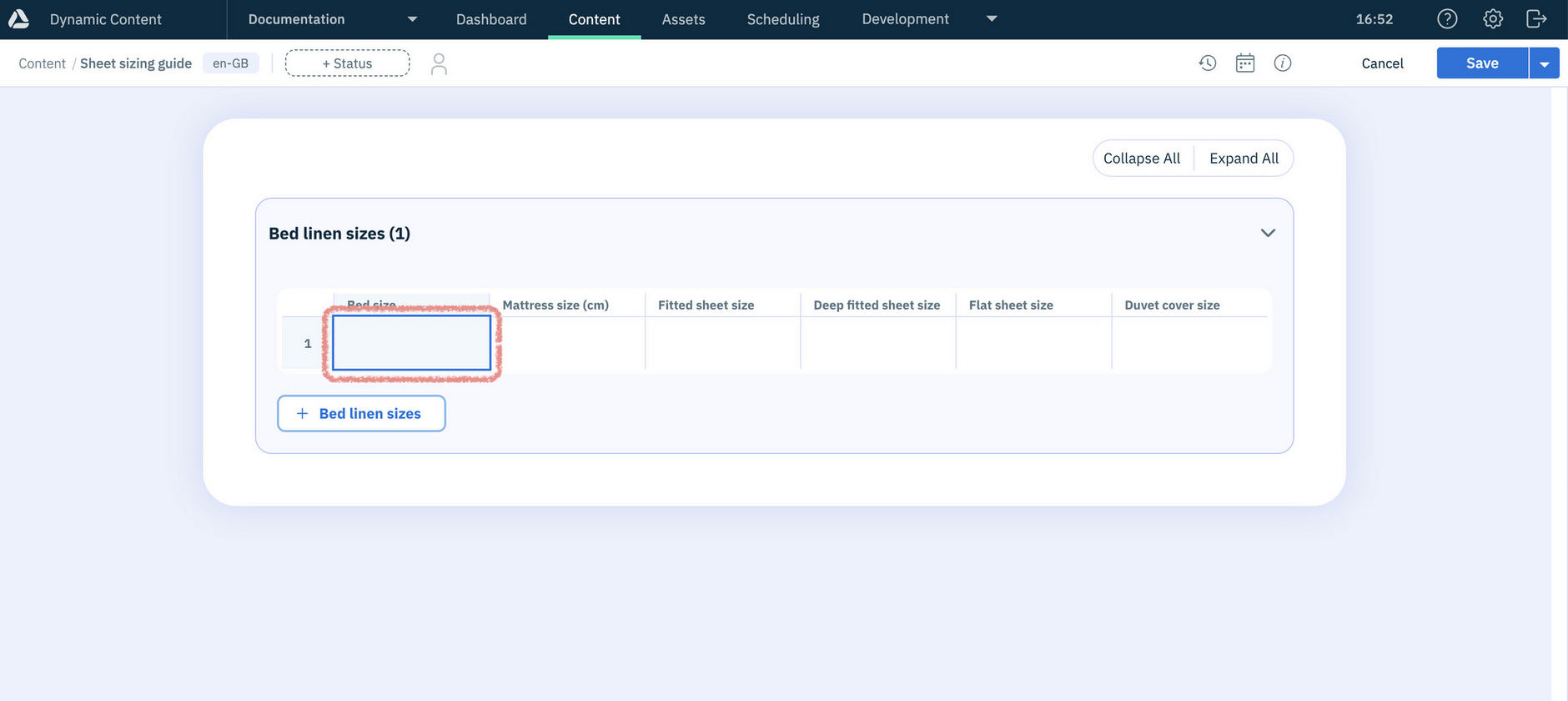Click the log out icon
This screenshot has width=1568, height=701.
point(1535,19)
